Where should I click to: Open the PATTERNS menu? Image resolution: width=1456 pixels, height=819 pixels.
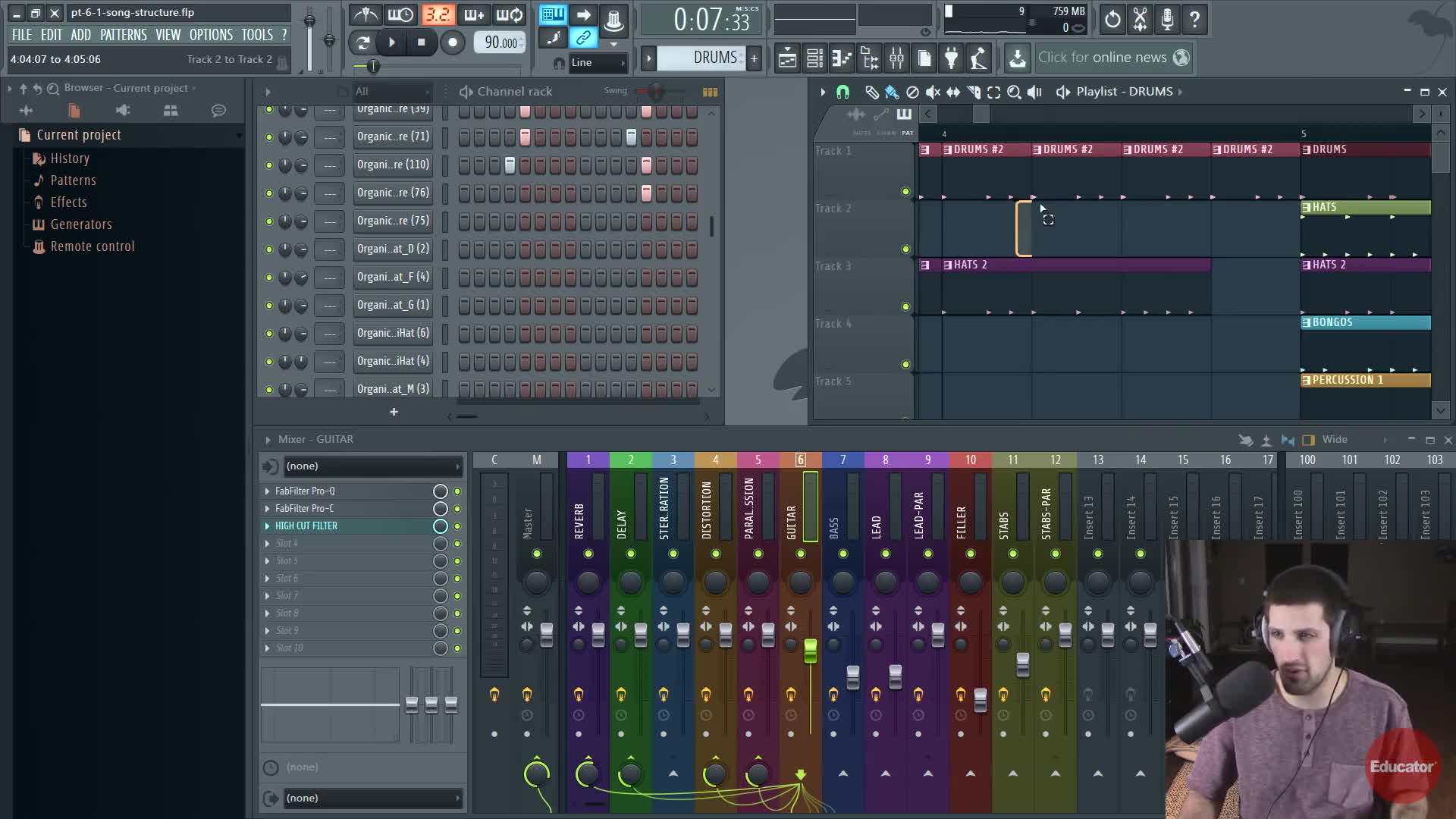[123, 35]
